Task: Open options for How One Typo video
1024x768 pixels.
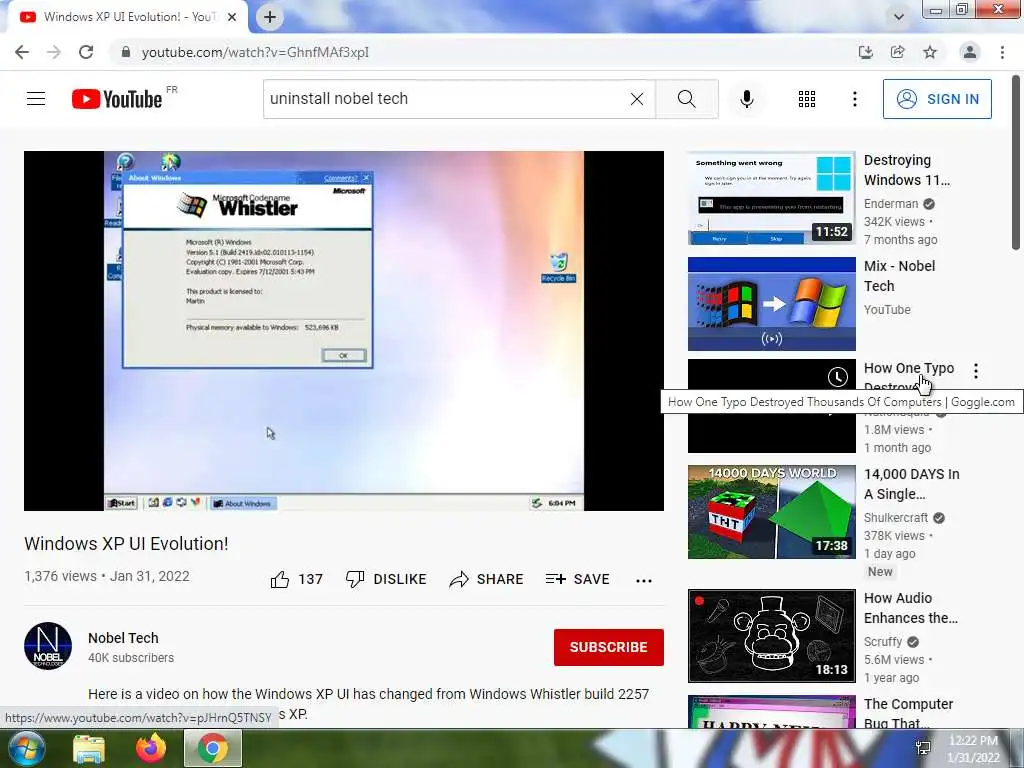Action: 976,371
